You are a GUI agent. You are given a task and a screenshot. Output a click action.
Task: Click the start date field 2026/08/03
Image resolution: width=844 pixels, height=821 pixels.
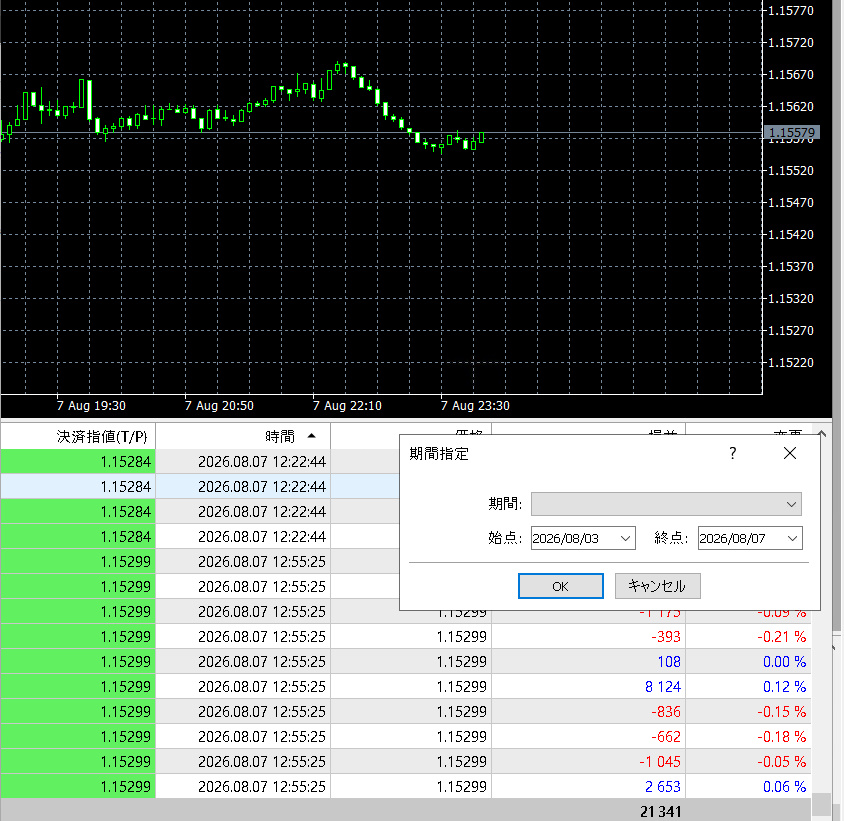coord(573,538)
